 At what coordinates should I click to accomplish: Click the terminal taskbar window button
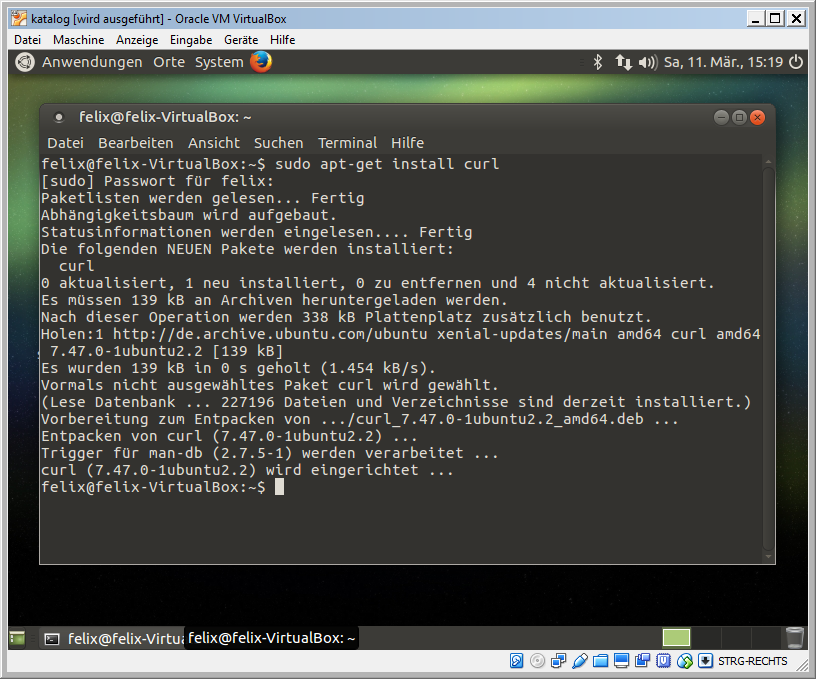coord(112,638)
